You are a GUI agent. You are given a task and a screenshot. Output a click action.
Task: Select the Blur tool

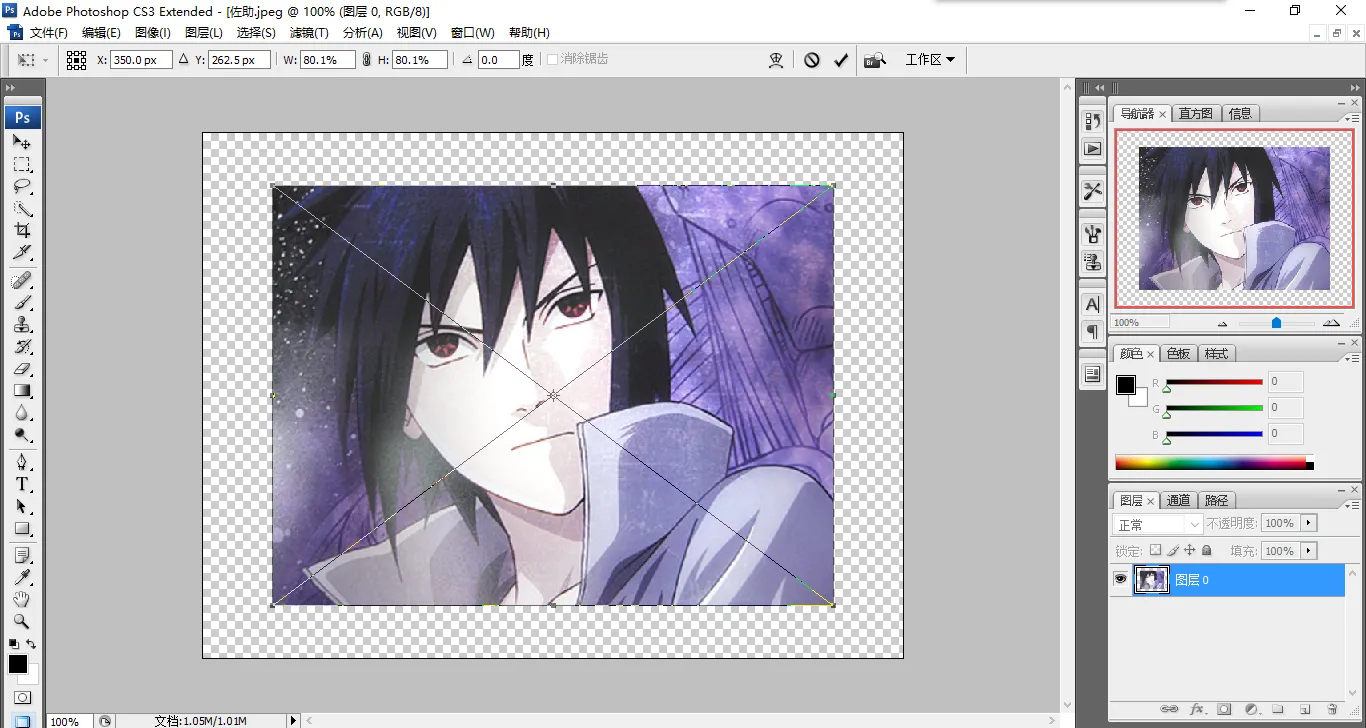click(22, 413)
